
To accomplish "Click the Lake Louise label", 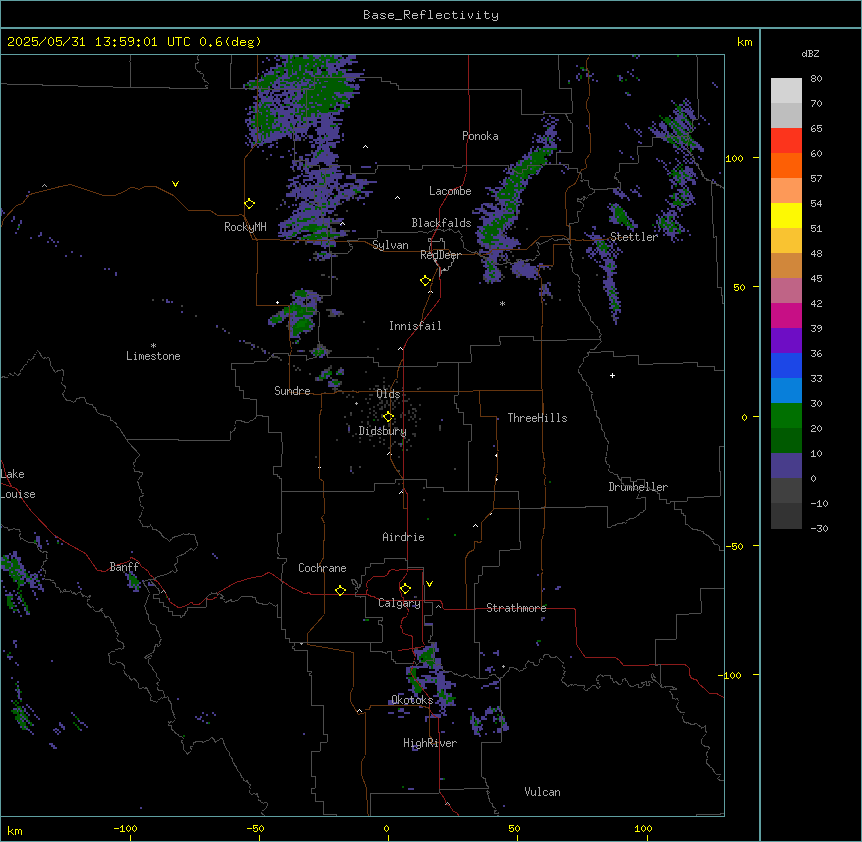I will coord(18,484).
